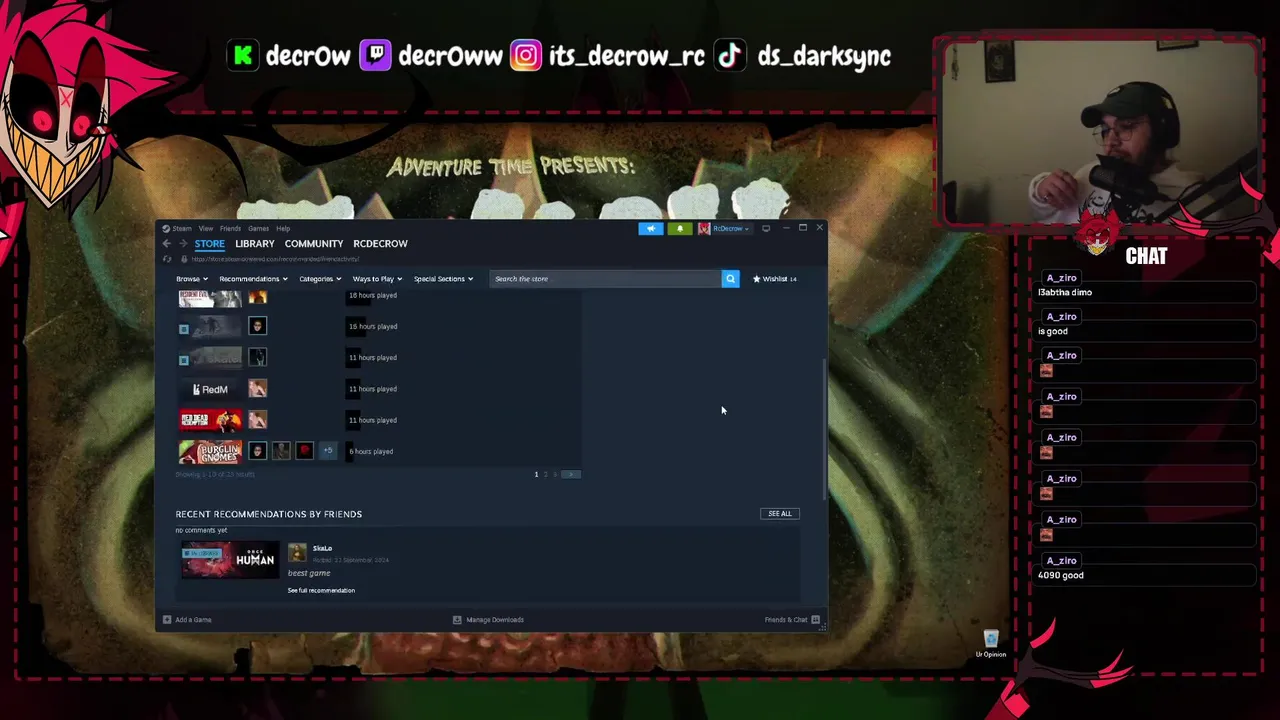This screenshot has height=720, width=1280.
Task: Click the Friends & Chat icon
Action: point(816,620)
